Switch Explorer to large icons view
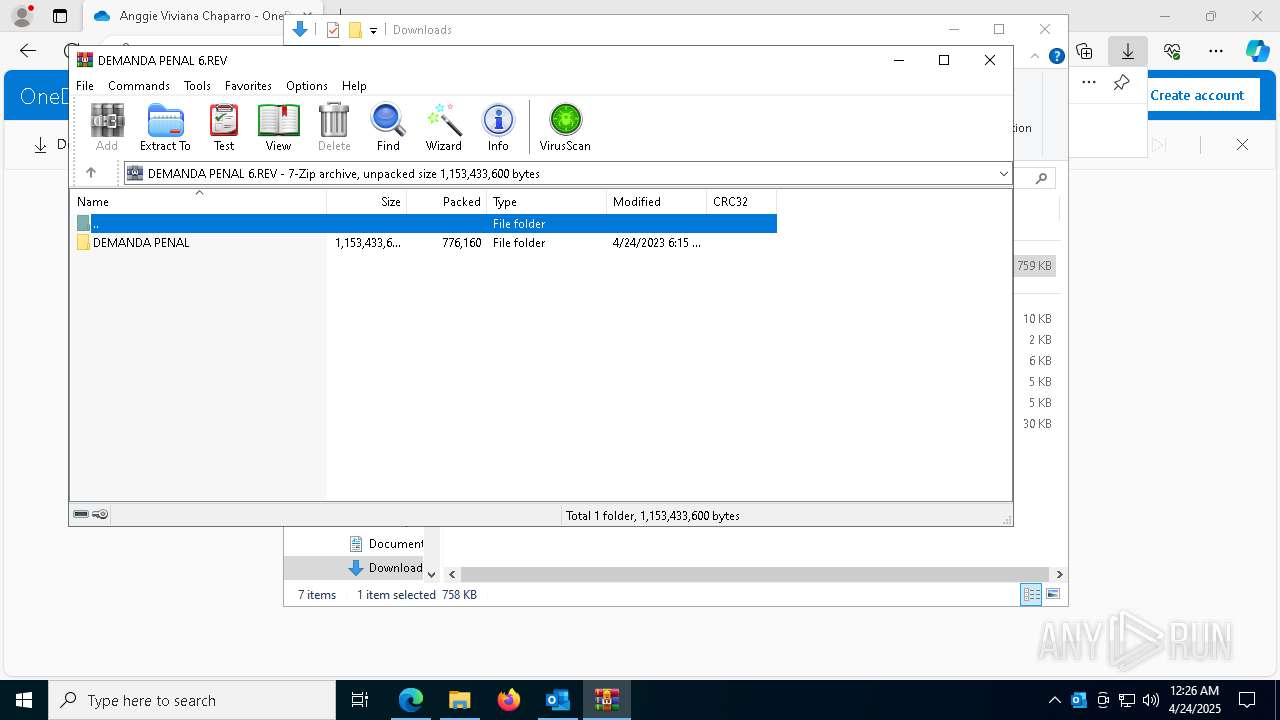This screenshot has height=720, width=1280. coord(1052,594)
